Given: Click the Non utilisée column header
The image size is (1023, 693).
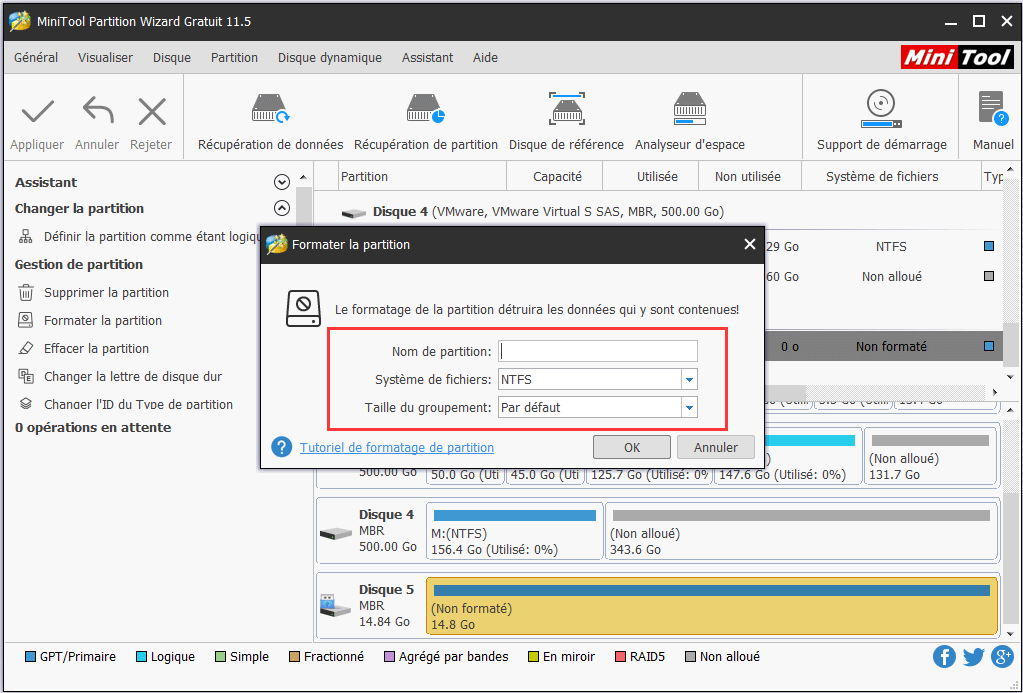Looking at the screenshot, I should (748, 176).
